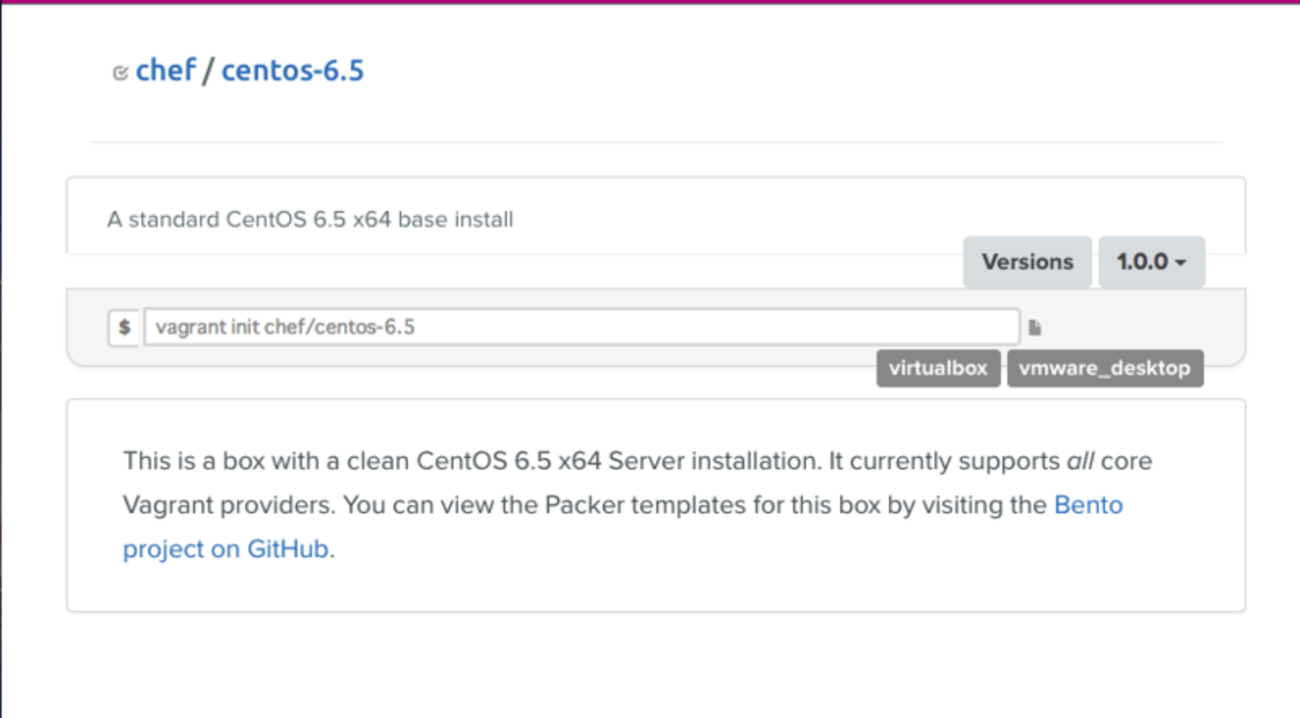Open the chef user profile link
1300x718 pixels.
coord(166,71)
